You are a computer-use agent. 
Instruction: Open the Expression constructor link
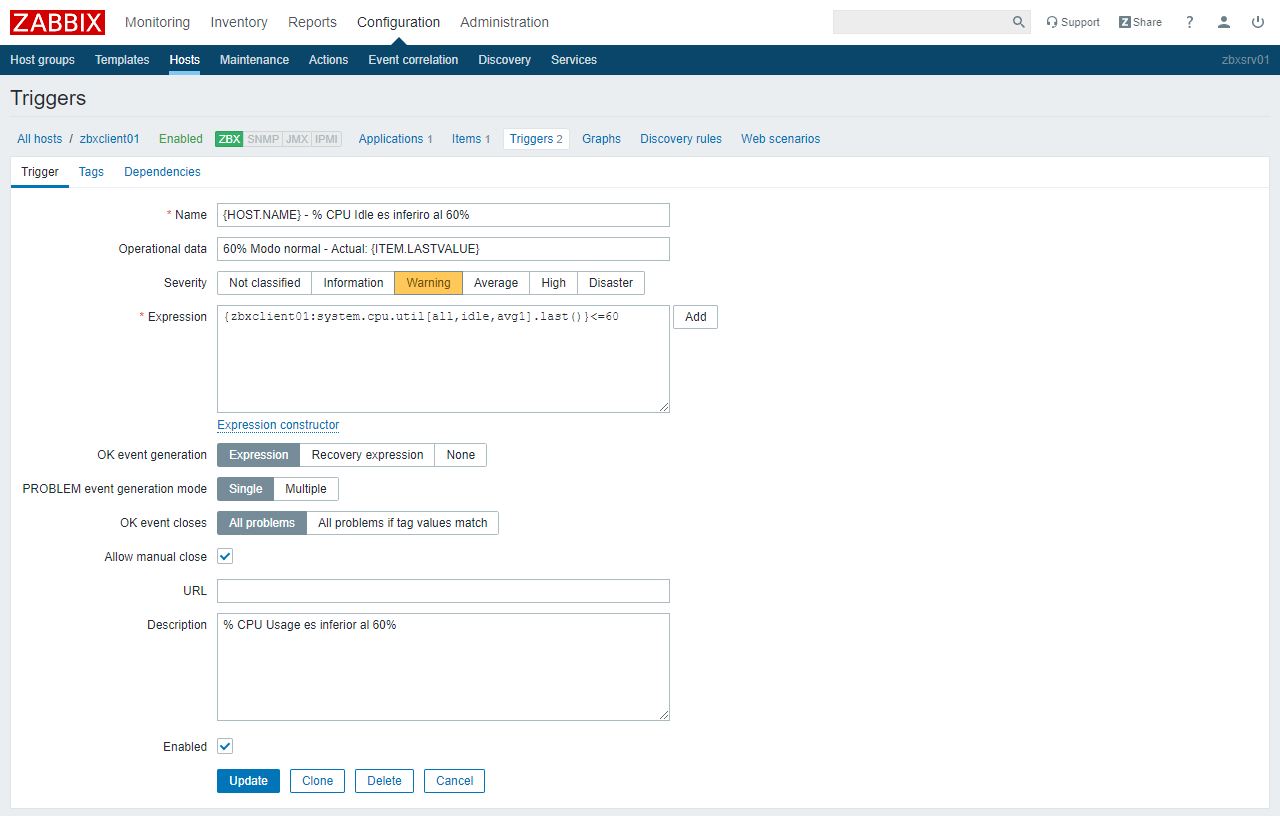click(x=278, y=425)
